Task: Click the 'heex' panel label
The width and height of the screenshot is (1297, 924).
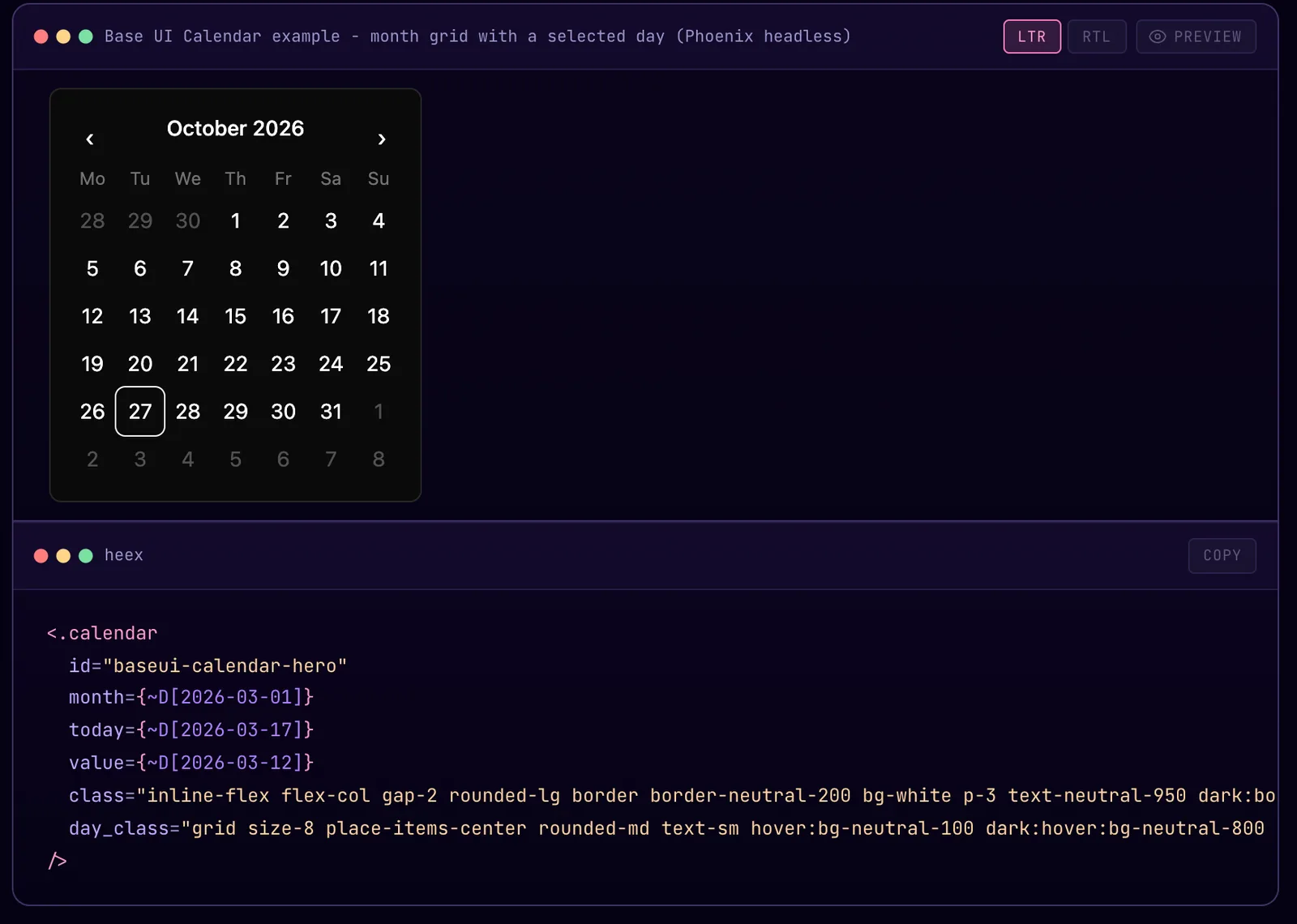Action: (x=124, y=555)
